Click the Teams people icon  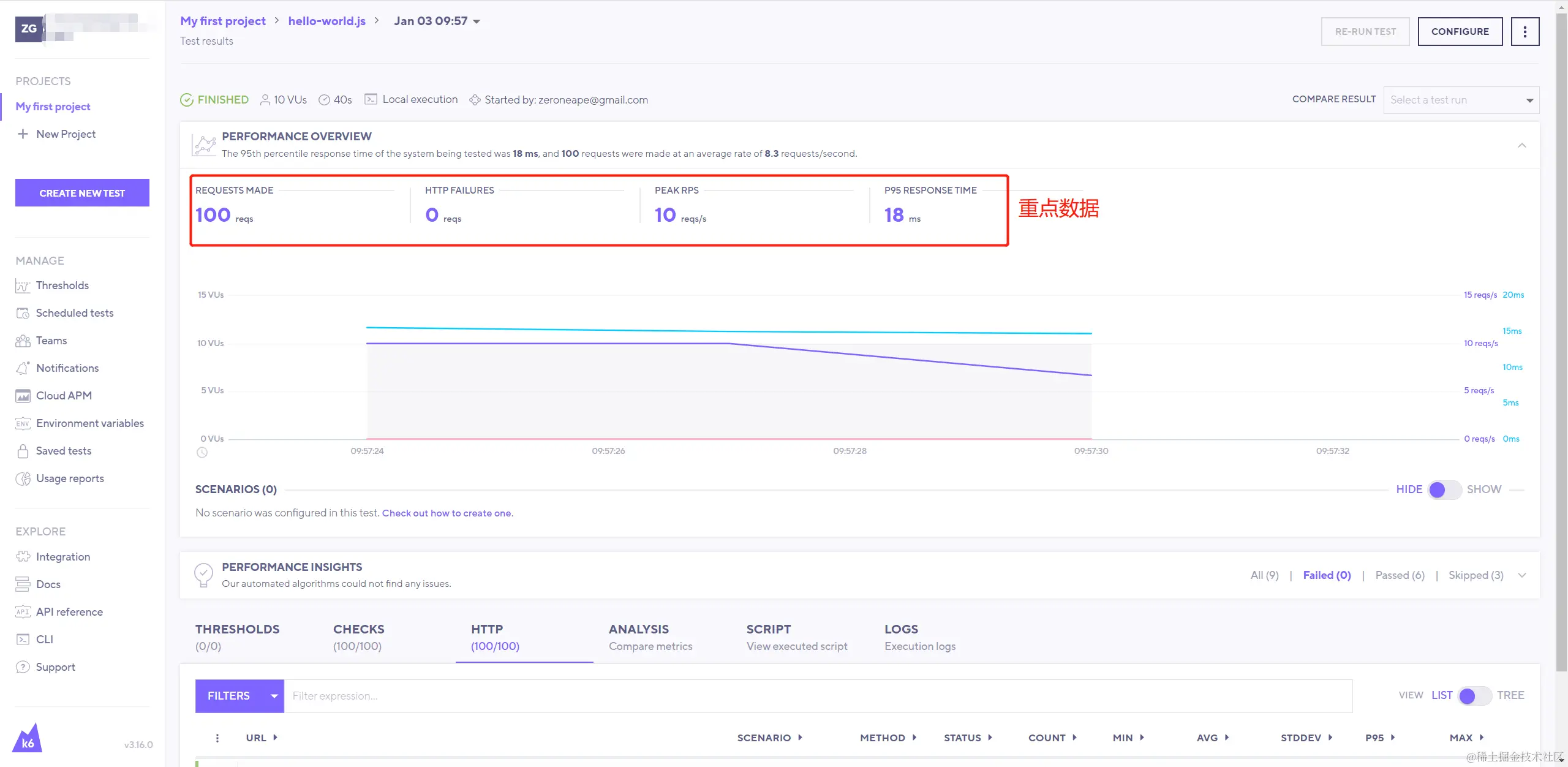point(23,341)
